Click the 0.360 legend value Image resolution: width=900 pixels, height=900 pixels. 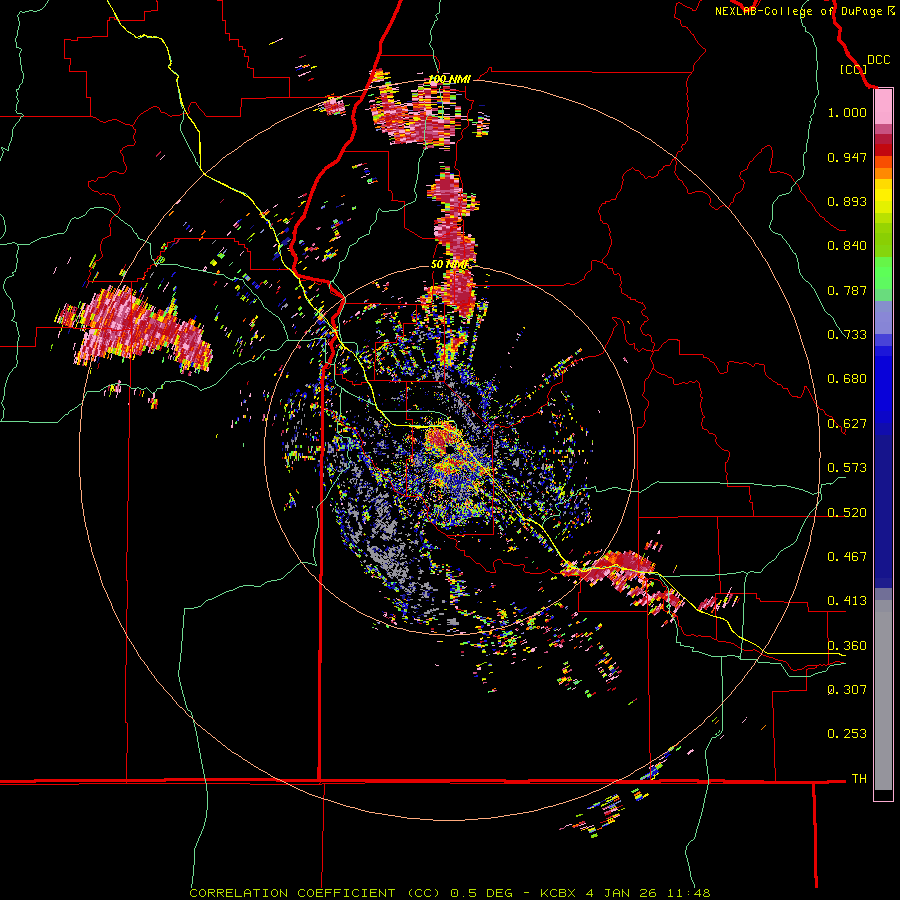[x=847, y=646]
